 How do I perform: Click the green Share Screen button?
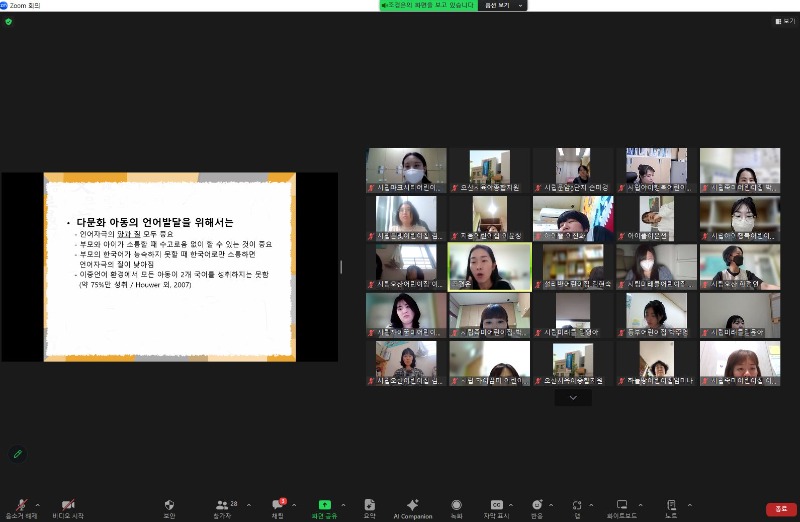(324, 506)
